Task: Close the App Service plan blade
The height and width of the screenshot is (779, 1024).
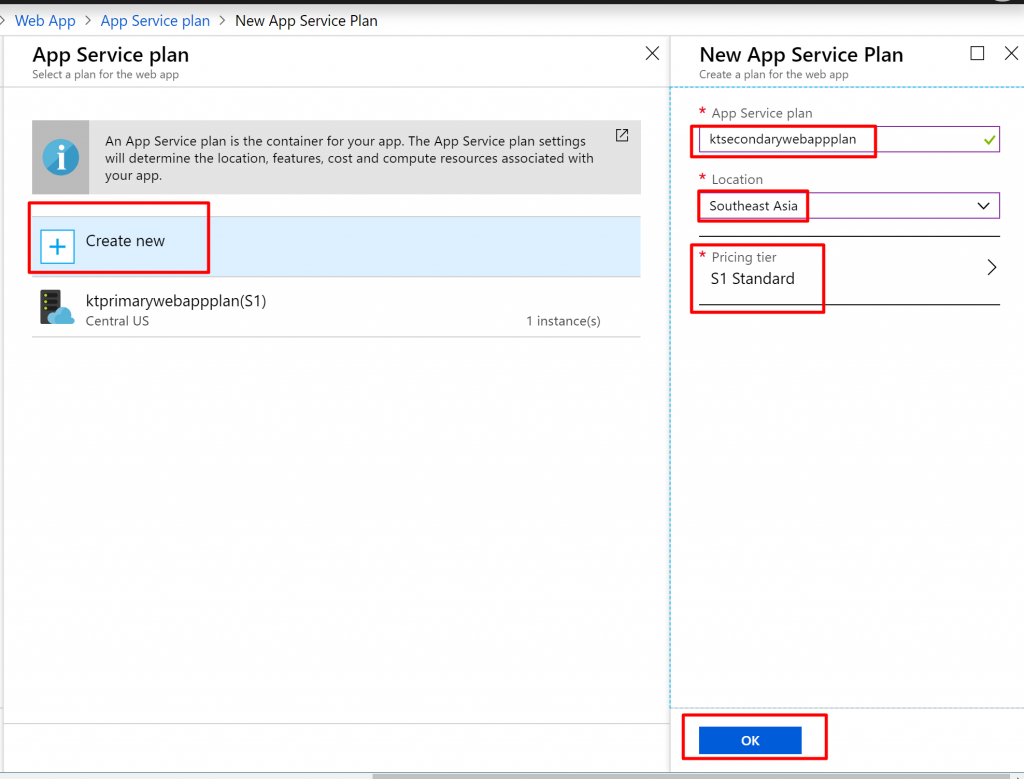Action: pyautogui.click(x=652, y=54)
